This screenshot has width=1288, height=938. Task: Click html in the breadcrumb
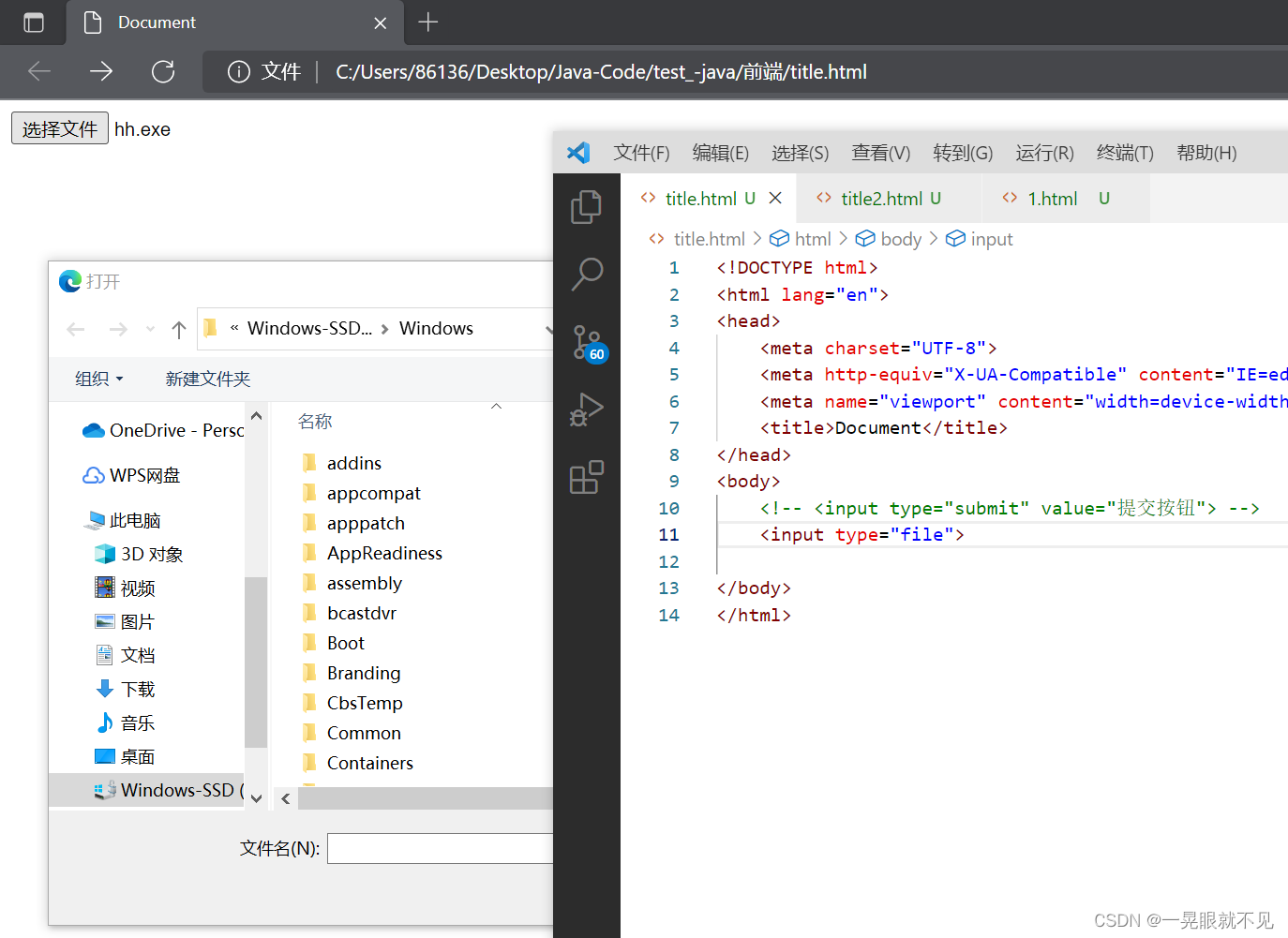tap(813, 239)
